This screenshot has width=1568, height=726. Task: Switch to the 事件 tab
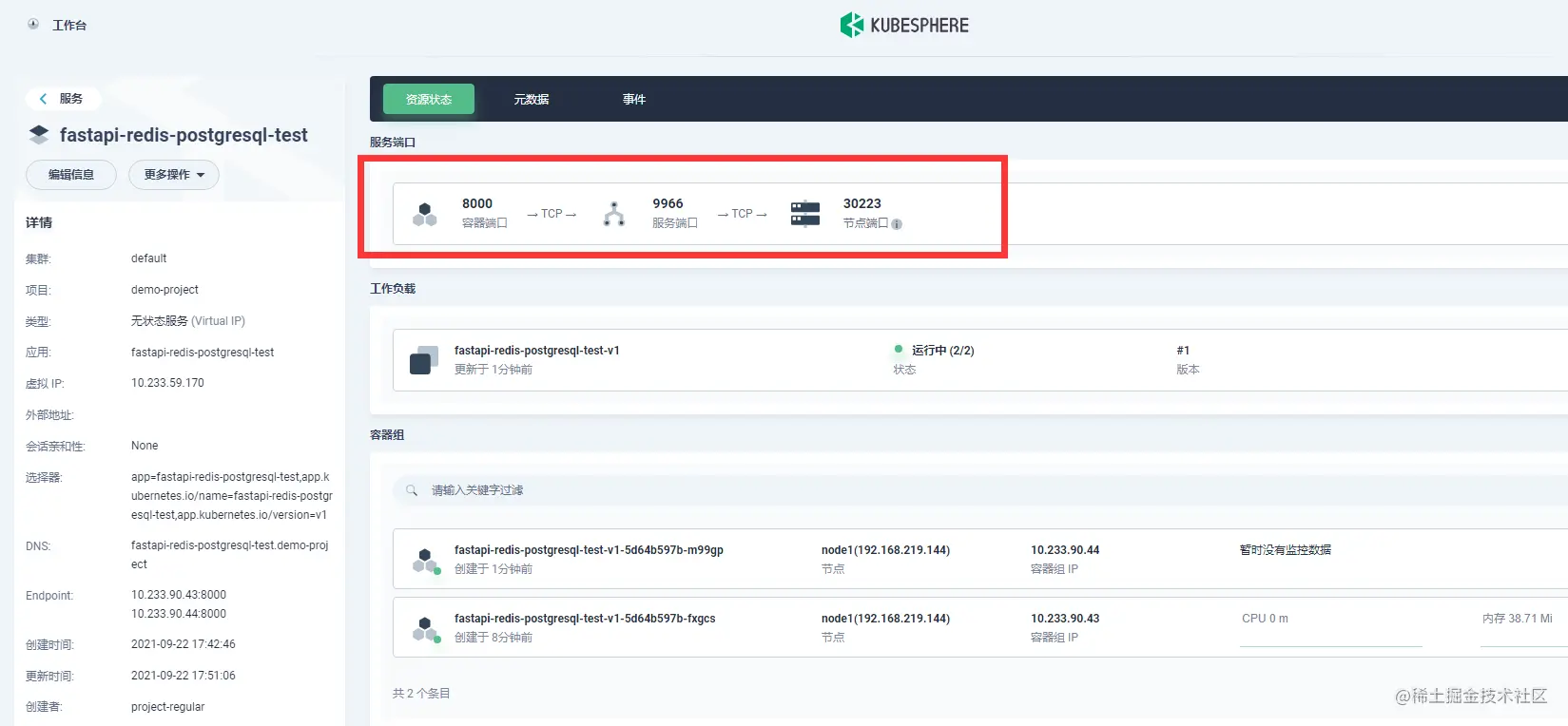click(x=634, y=99)
